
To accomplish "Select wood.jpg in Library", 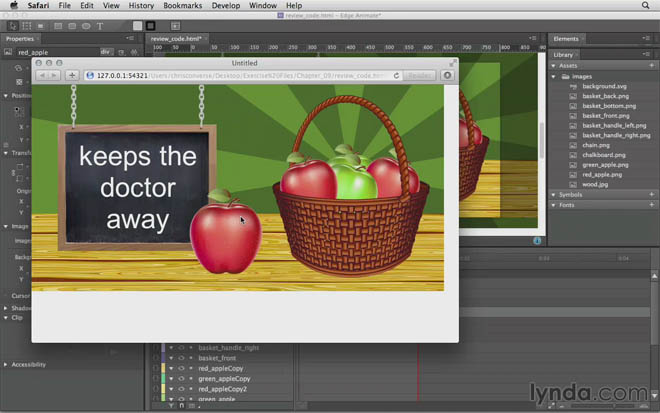I will 595,184.
